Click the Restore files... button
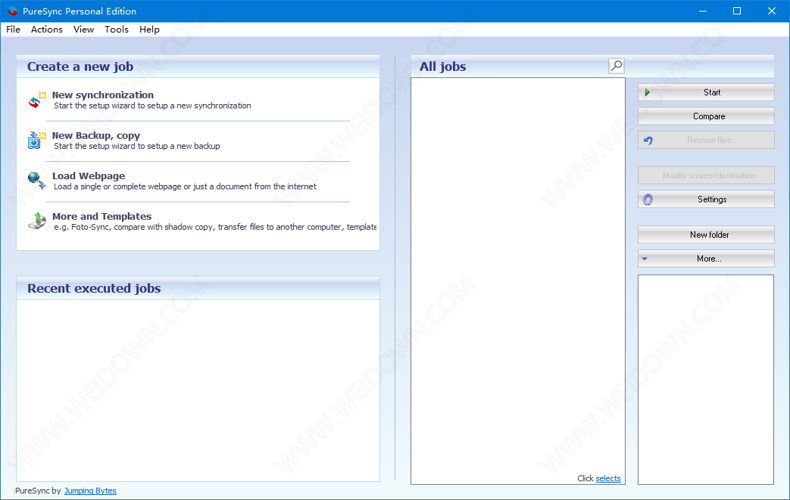 coord(706,140)
